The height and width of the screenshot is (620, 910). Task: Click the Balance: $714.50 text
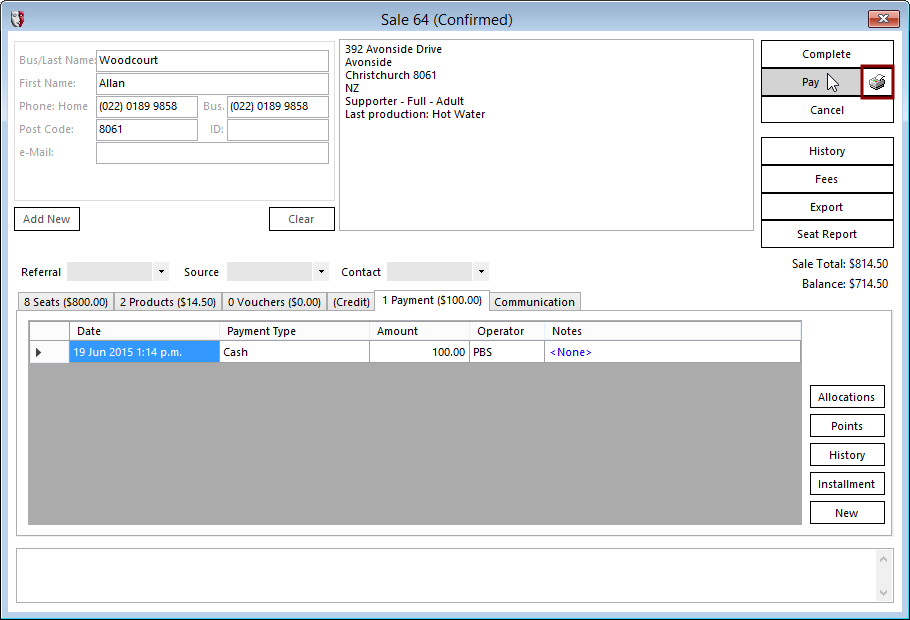coord(845,284)
